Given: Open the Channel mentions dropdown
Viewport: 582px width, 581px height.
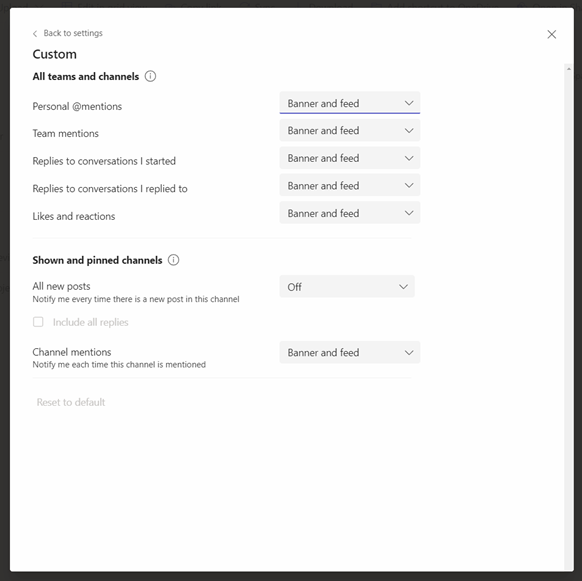Looking at the screenshot, I should [x=350, y=352].
